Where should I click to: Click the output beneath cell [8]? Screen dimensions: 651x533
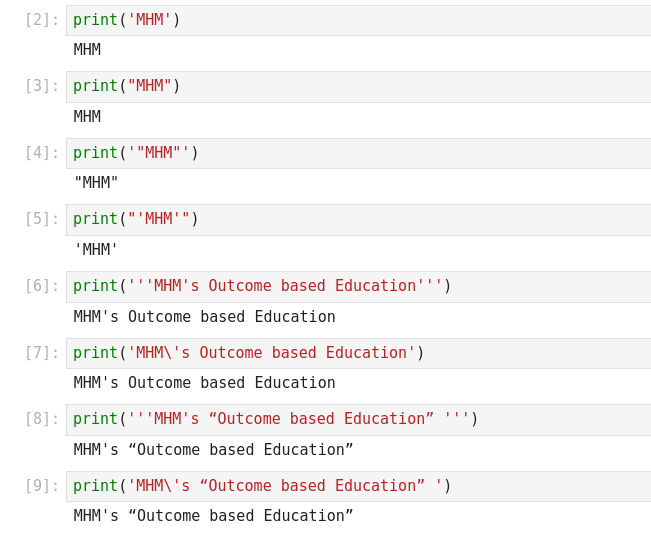coord(213,450)
